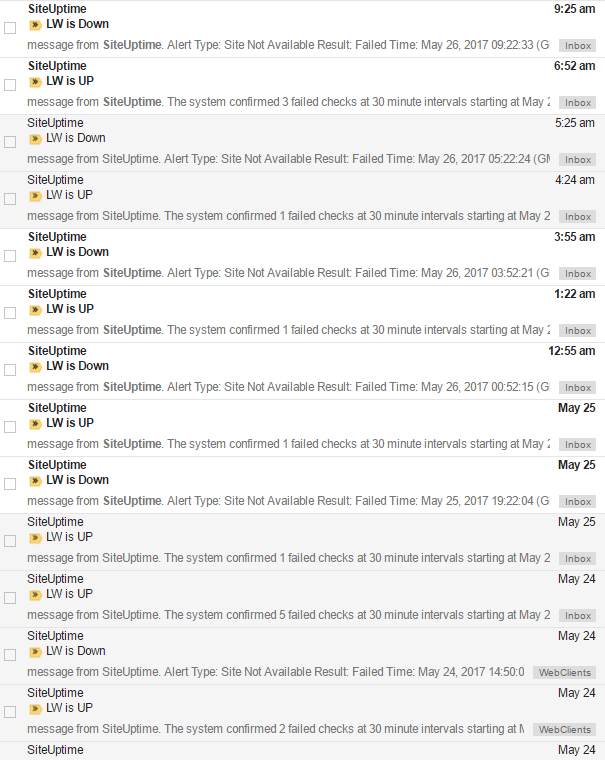Click the Inbox label on the 6:52 am email
The height and width of the screenshot is (760, 605).
pyautogui.click(x=577, y=103)
